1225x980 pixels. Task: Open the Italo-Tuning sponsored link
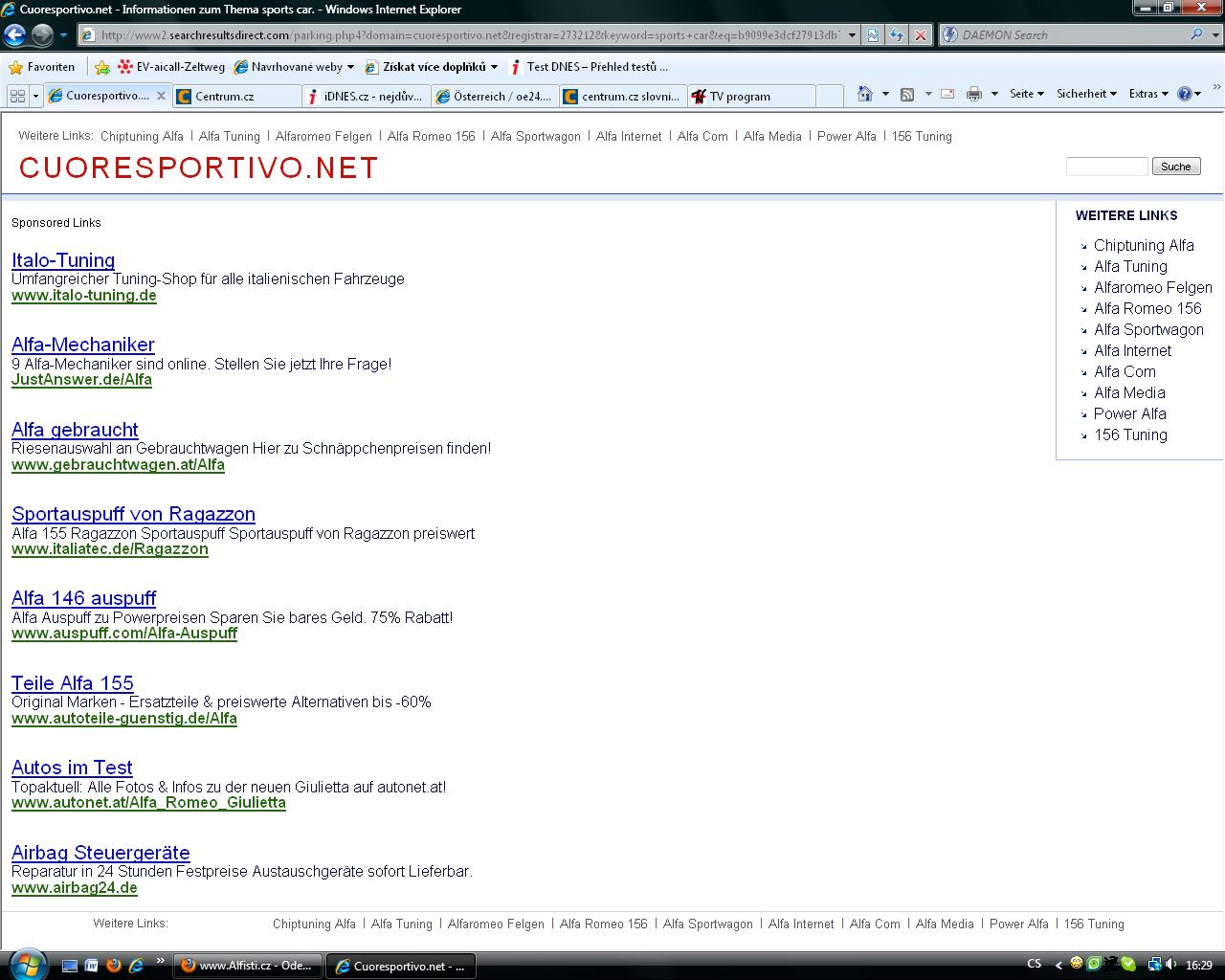63,260
